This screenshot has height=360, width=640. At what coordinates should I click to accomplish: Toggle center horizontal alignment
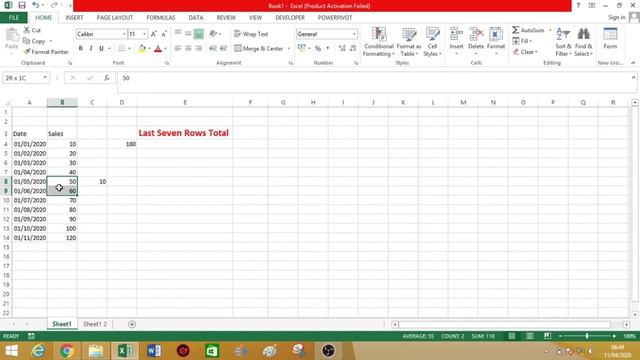click(x=188, y=49)
